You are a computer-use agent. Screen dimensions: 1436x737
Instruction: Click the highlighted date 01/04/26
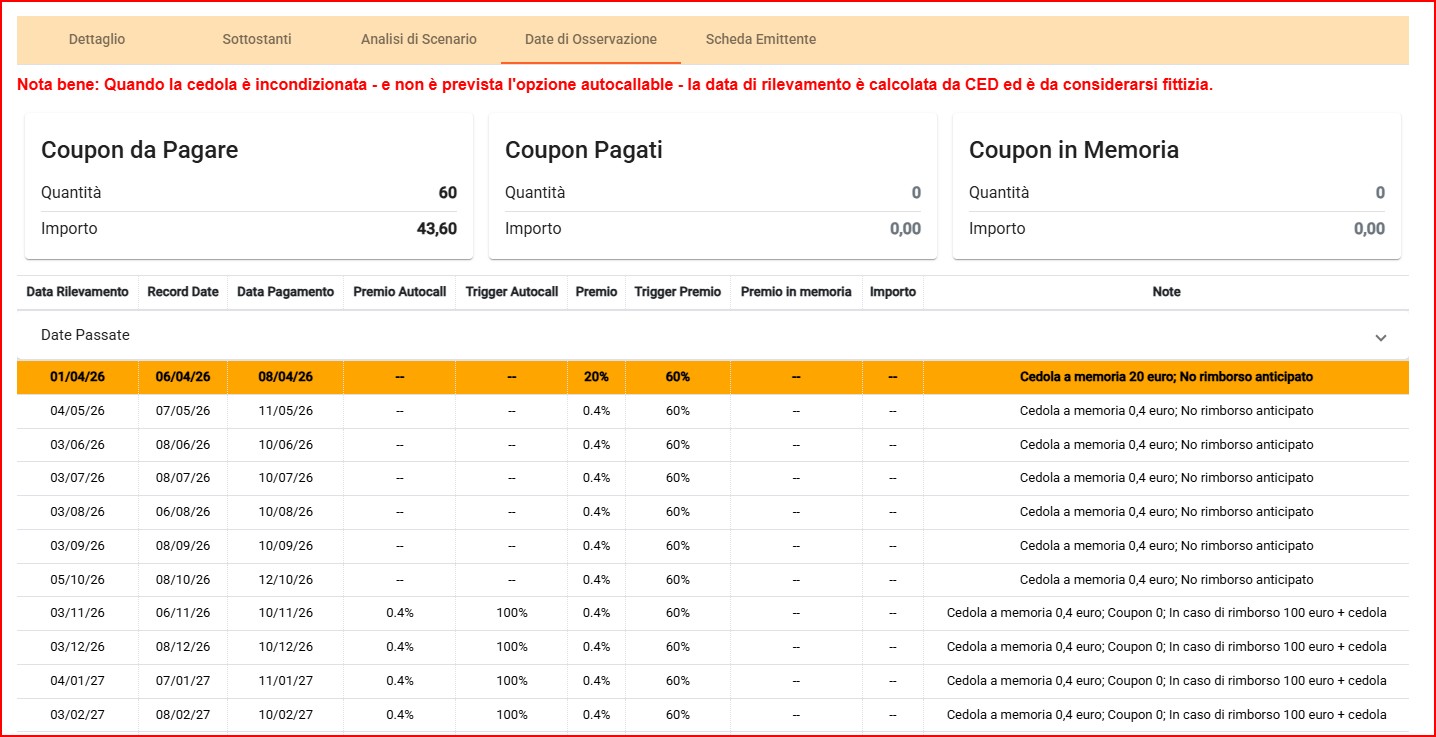78,377
